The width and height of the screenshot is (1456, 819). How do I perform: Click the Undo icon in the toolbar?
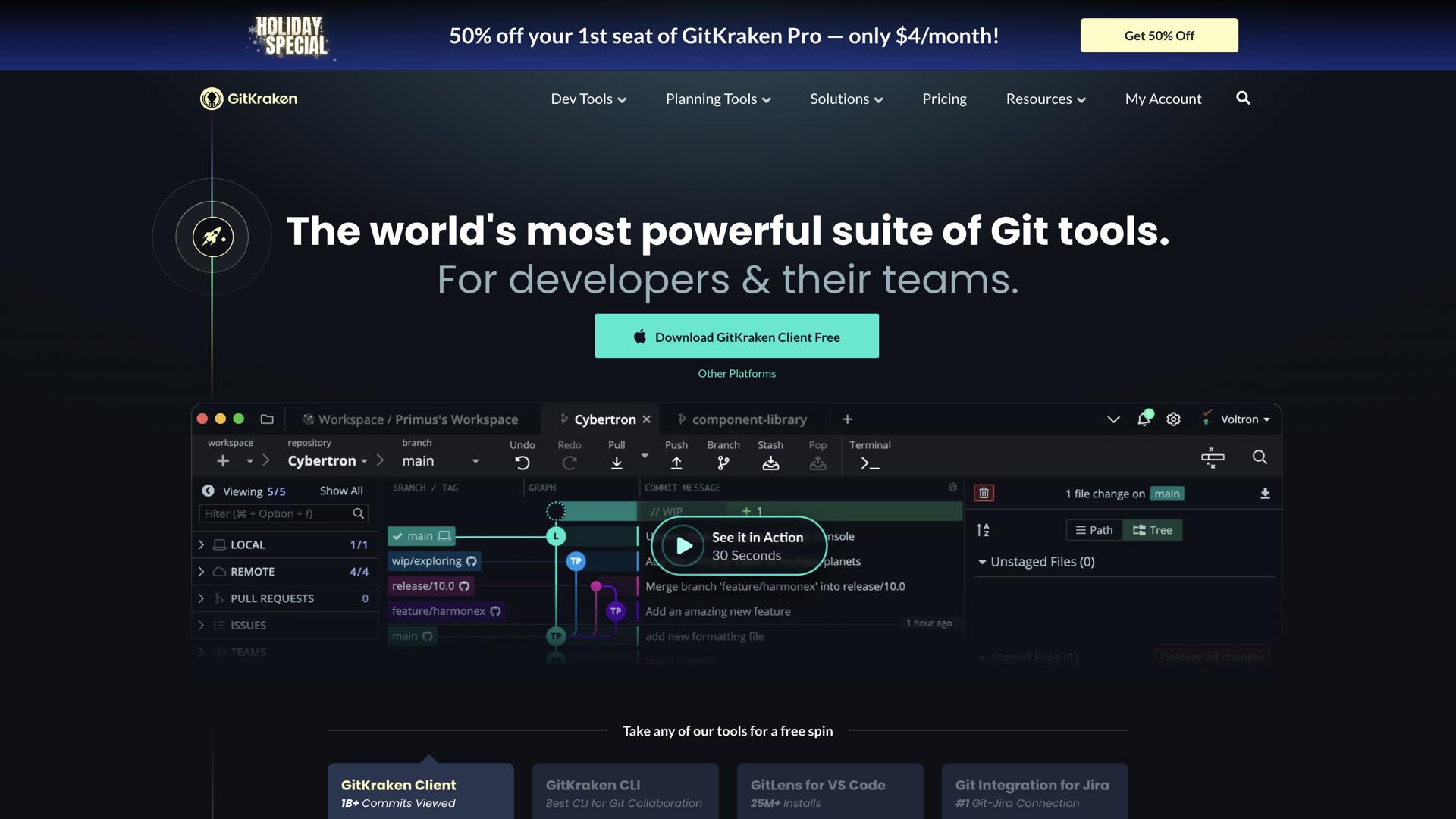tap(522, 461)
